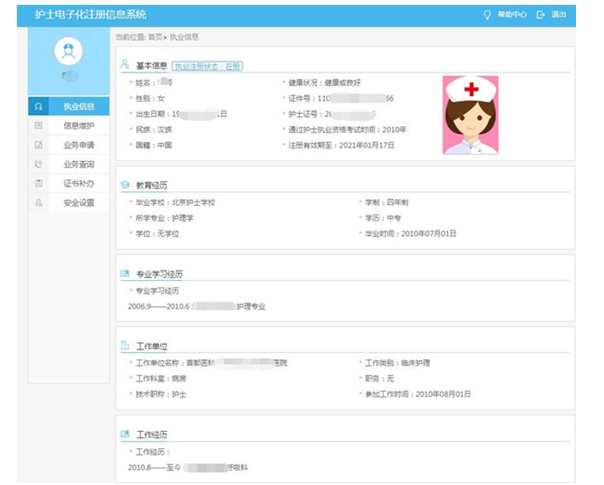Click the 安全设置 sidebar icon
Viewport: 604px width, 485px height.
[x=39, y=202]
